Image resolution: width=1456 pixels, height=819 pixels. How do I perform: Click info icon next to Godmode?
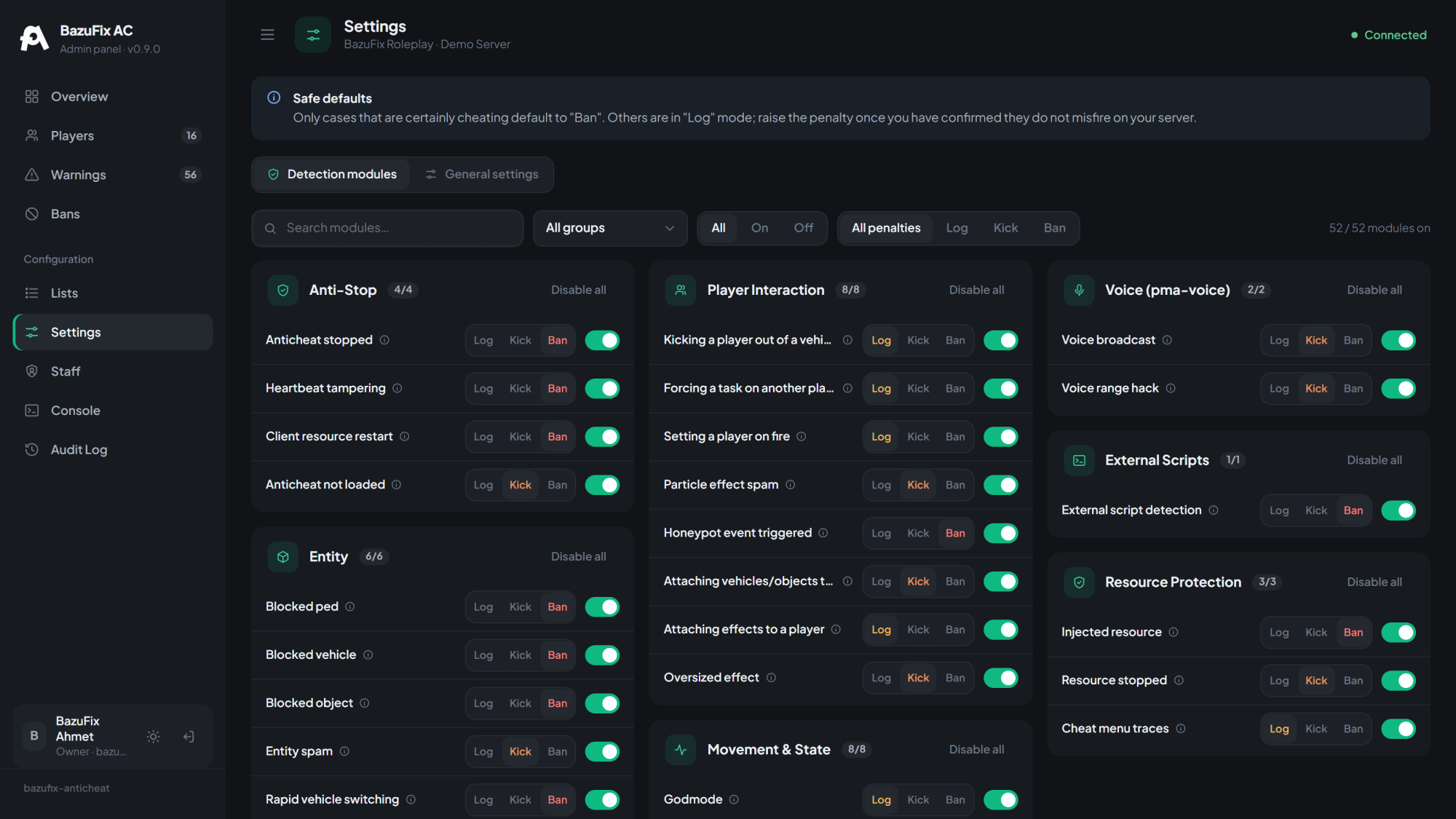point(734,799)
